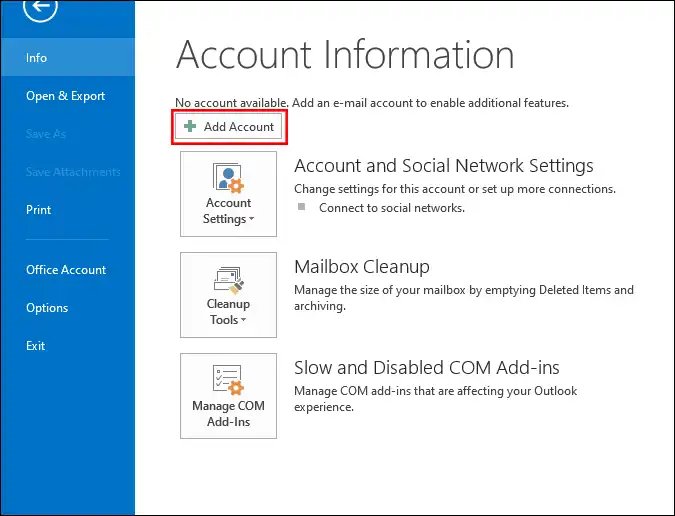Choose Print from the sidebar

38,210
